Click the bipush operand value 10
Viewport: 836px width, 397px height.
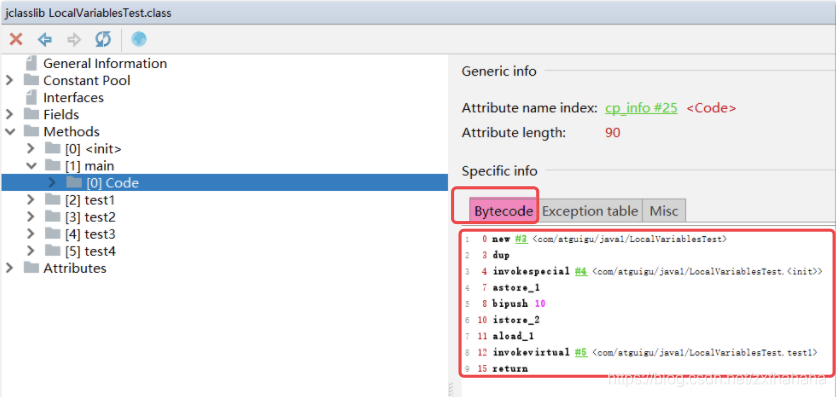pyautogui.click(x=539, y=304)
